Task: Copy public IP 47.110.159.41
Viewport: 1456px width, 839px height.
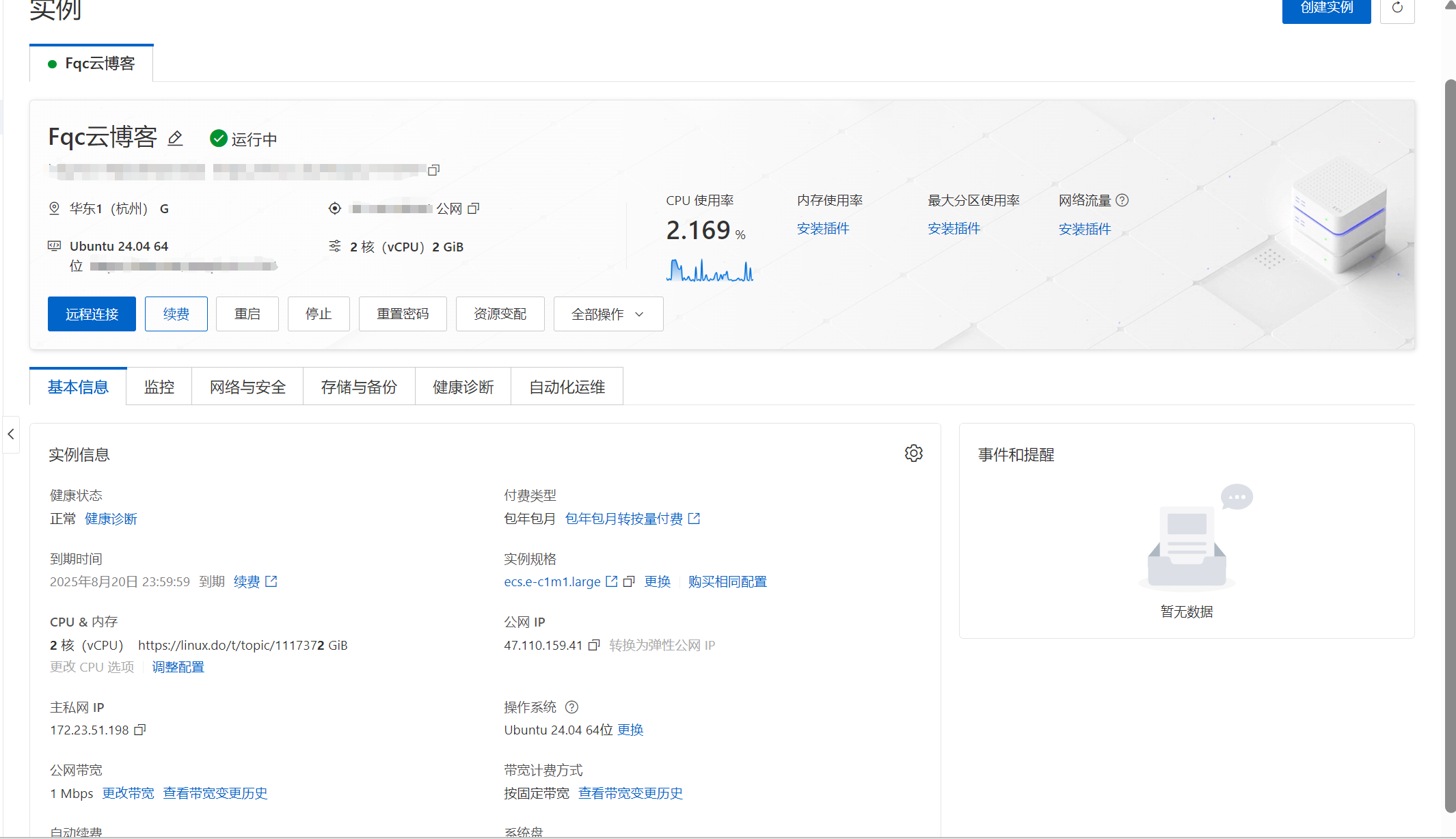Action: click(594, 645)
